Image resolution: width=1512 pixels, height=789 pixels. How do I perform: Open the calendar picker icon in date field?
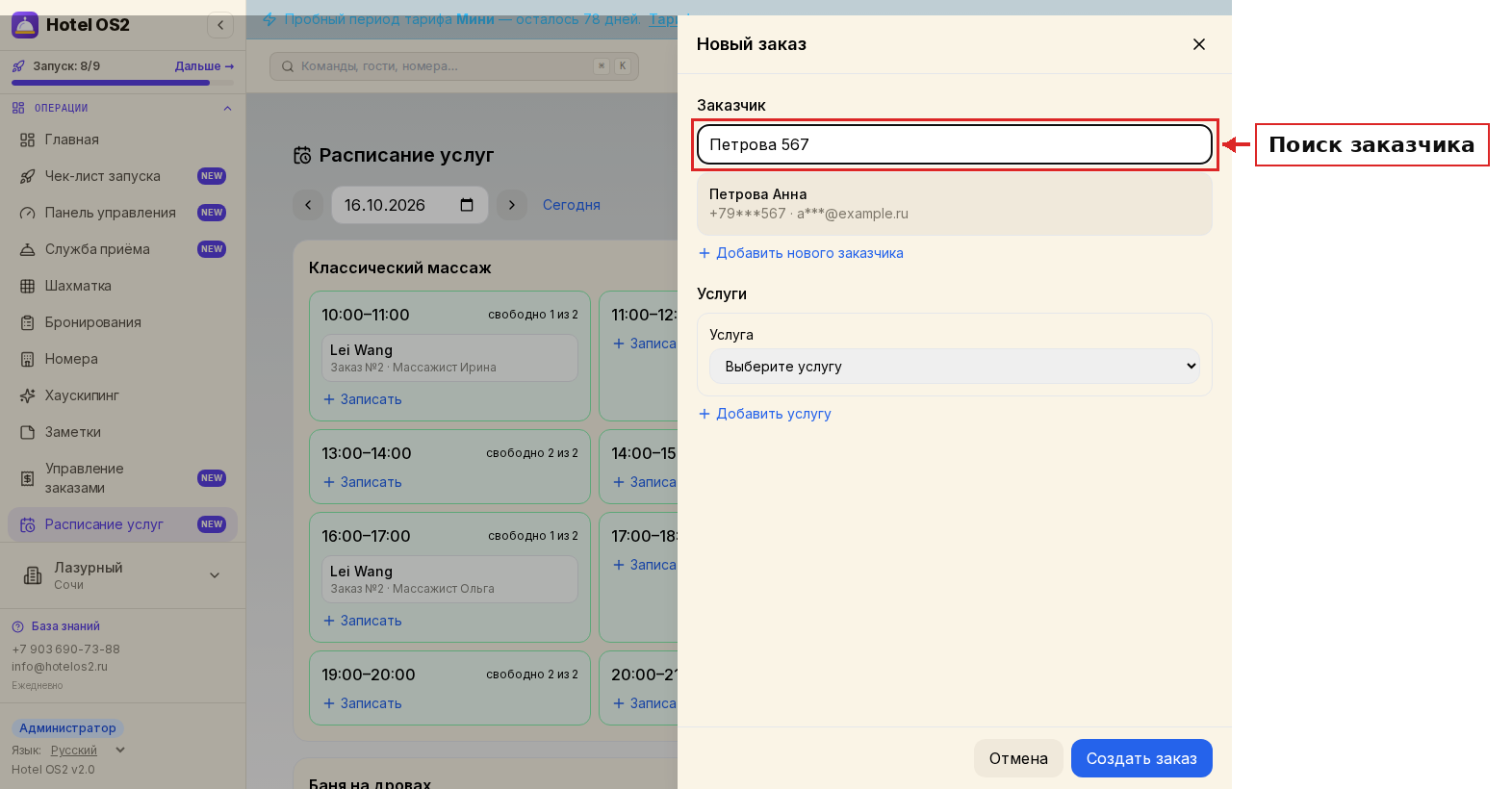[x=467, y=205]
